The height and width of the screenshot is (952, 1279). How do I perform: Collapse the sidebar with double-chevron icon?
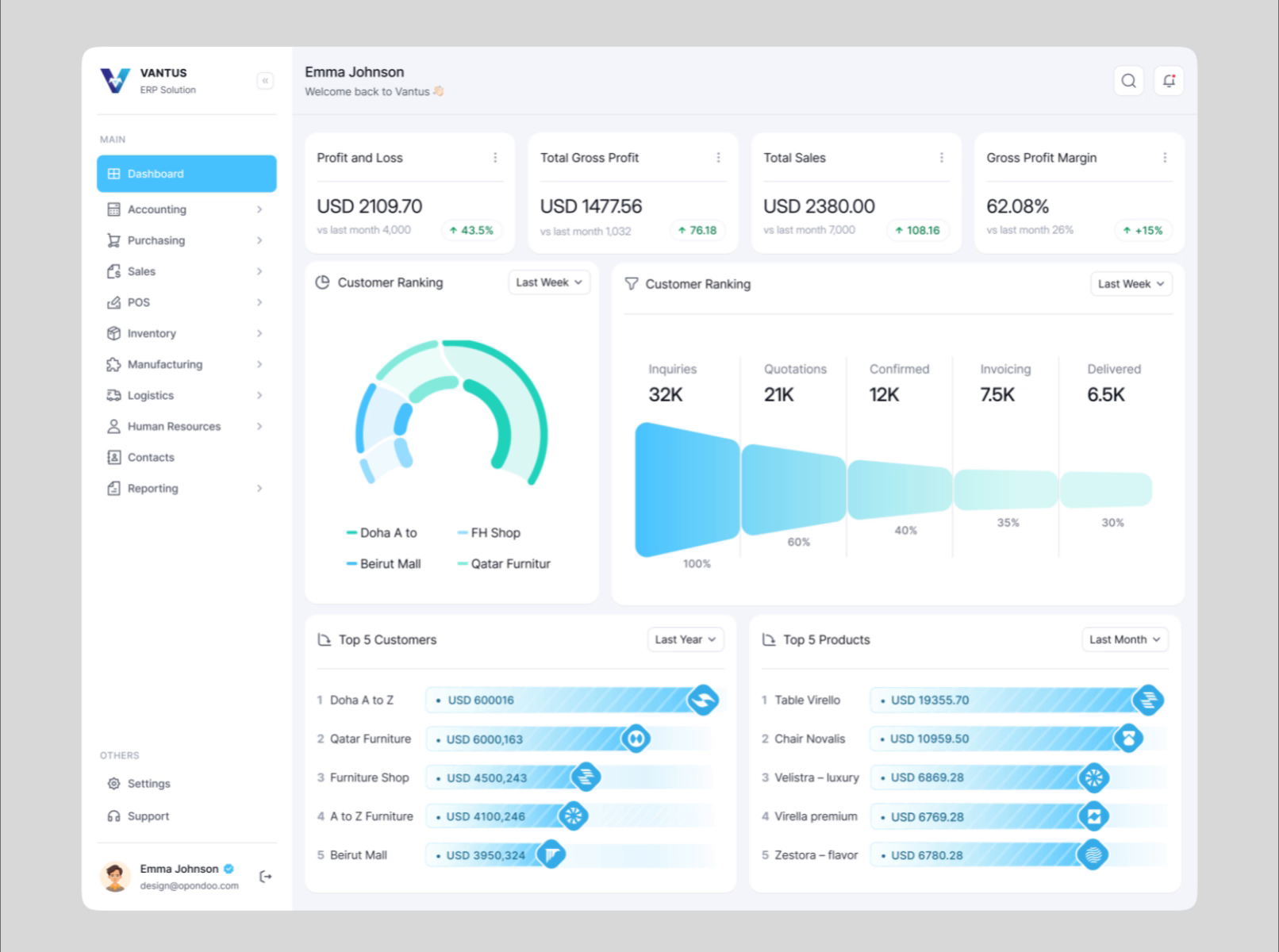(265, 81)
